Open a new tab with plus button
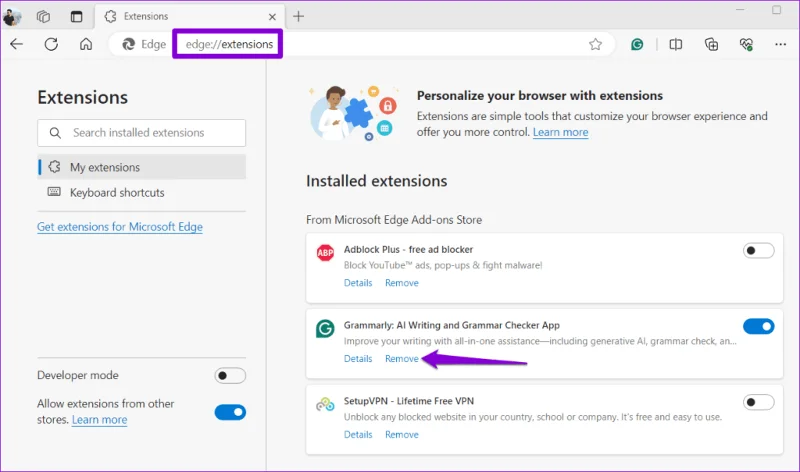The image size is (800, 472). (x=298, y=16)
